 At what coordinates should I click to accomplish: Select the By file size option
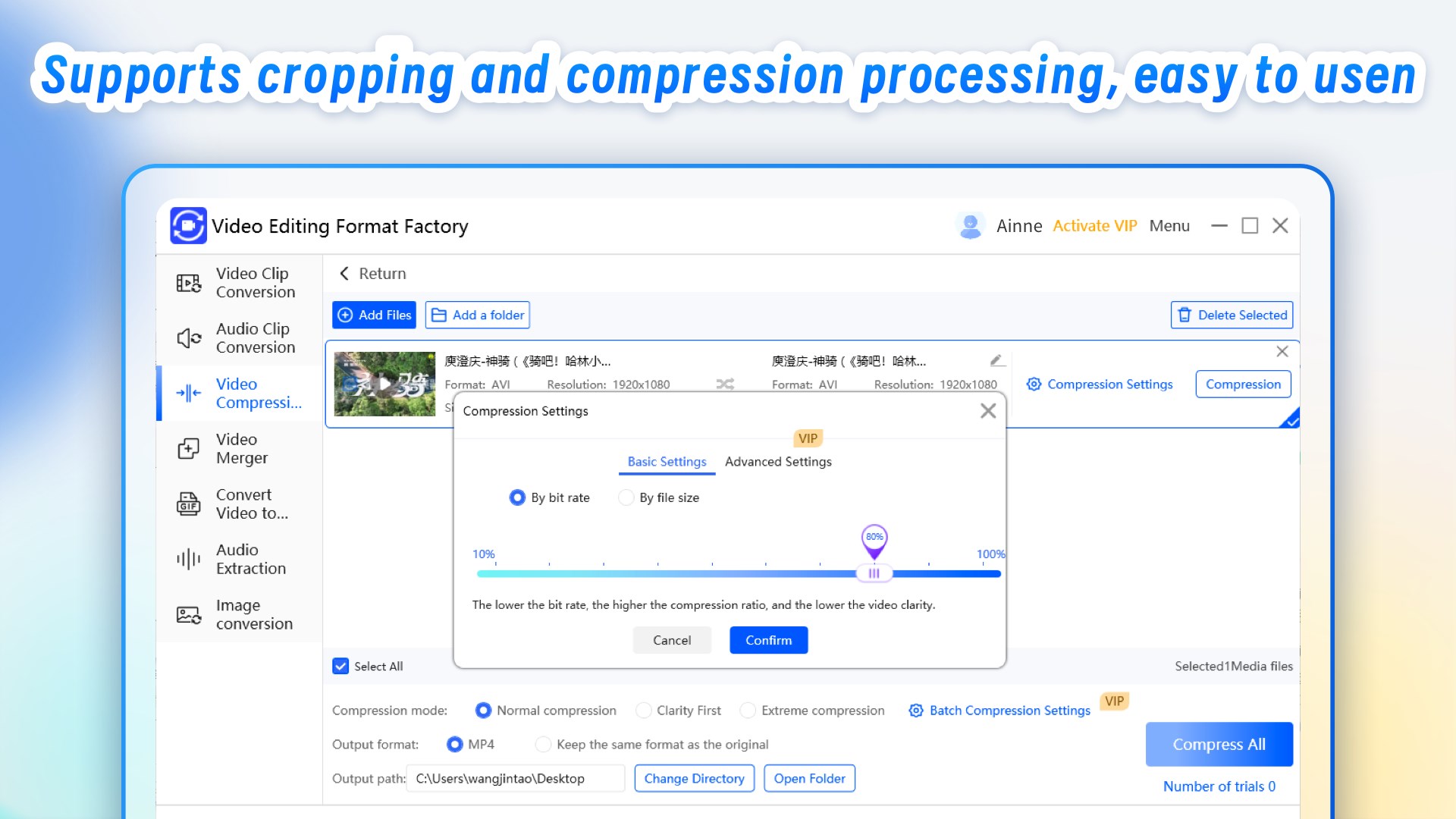[x=626, y=497]
